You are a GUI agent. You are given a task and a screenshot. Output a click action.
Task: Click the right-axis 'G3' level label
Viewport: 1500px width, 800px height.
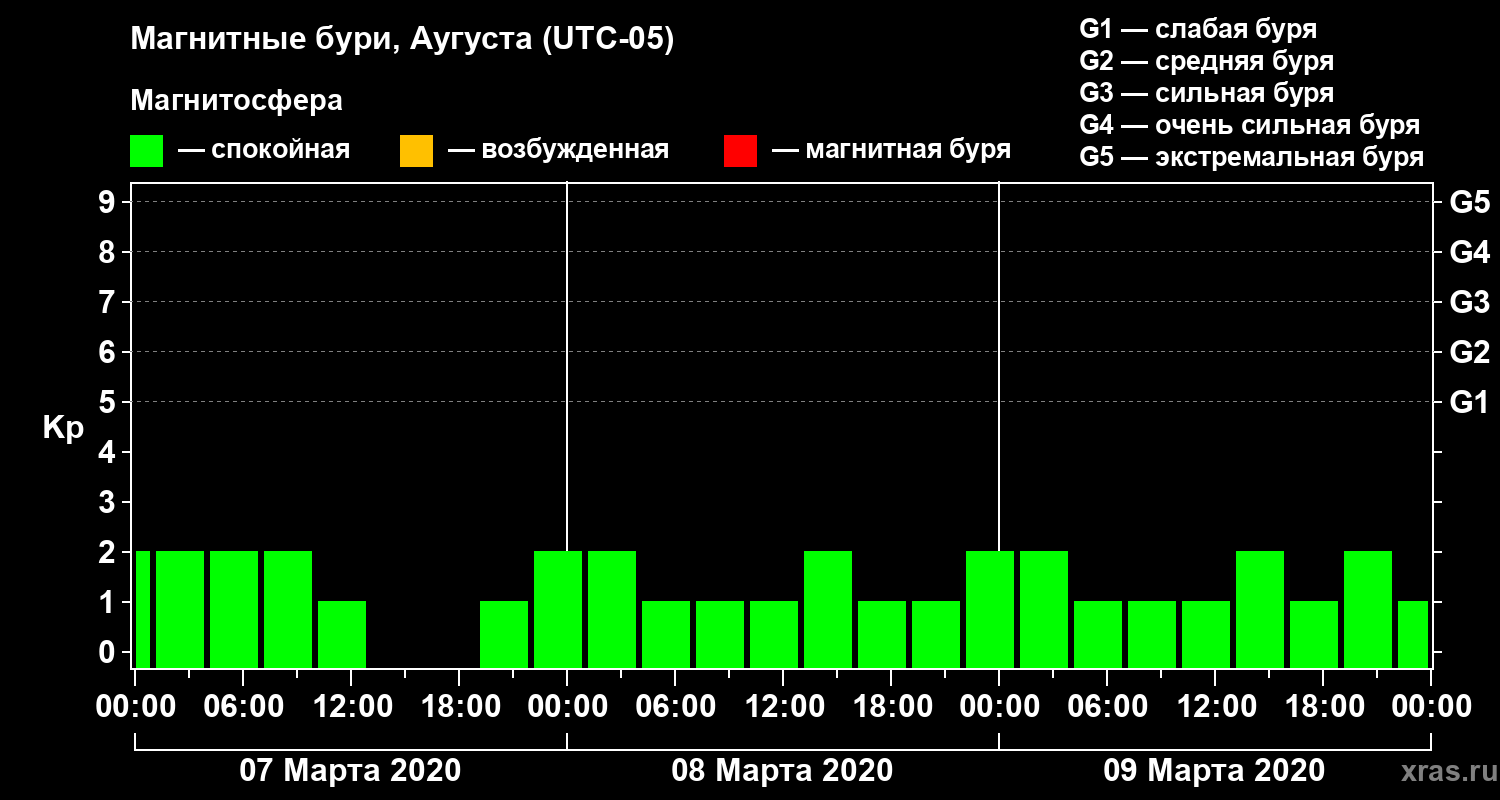[1469, 302]
